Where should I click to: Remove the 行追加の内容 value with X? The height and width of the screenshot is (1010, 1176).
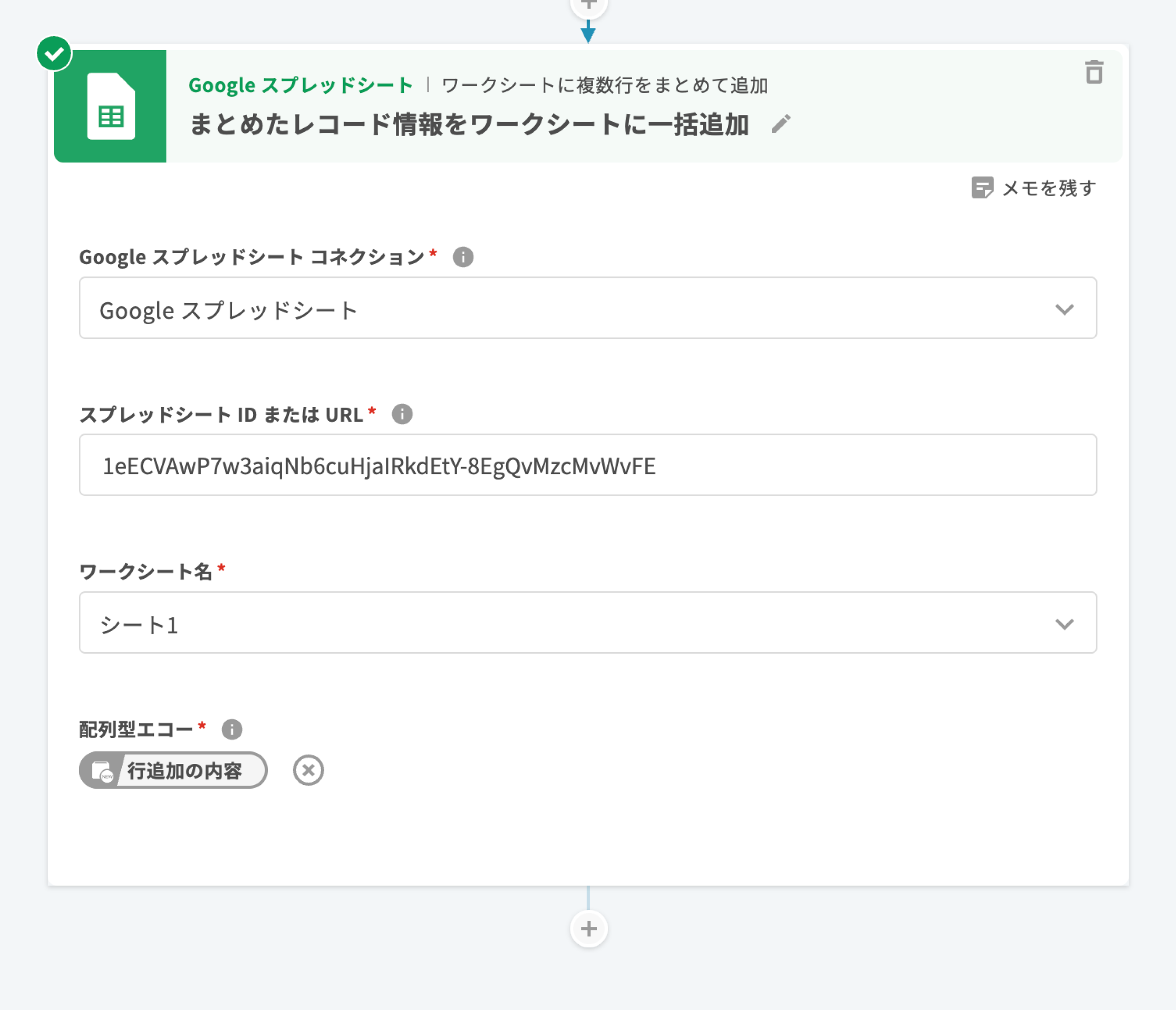308,771
